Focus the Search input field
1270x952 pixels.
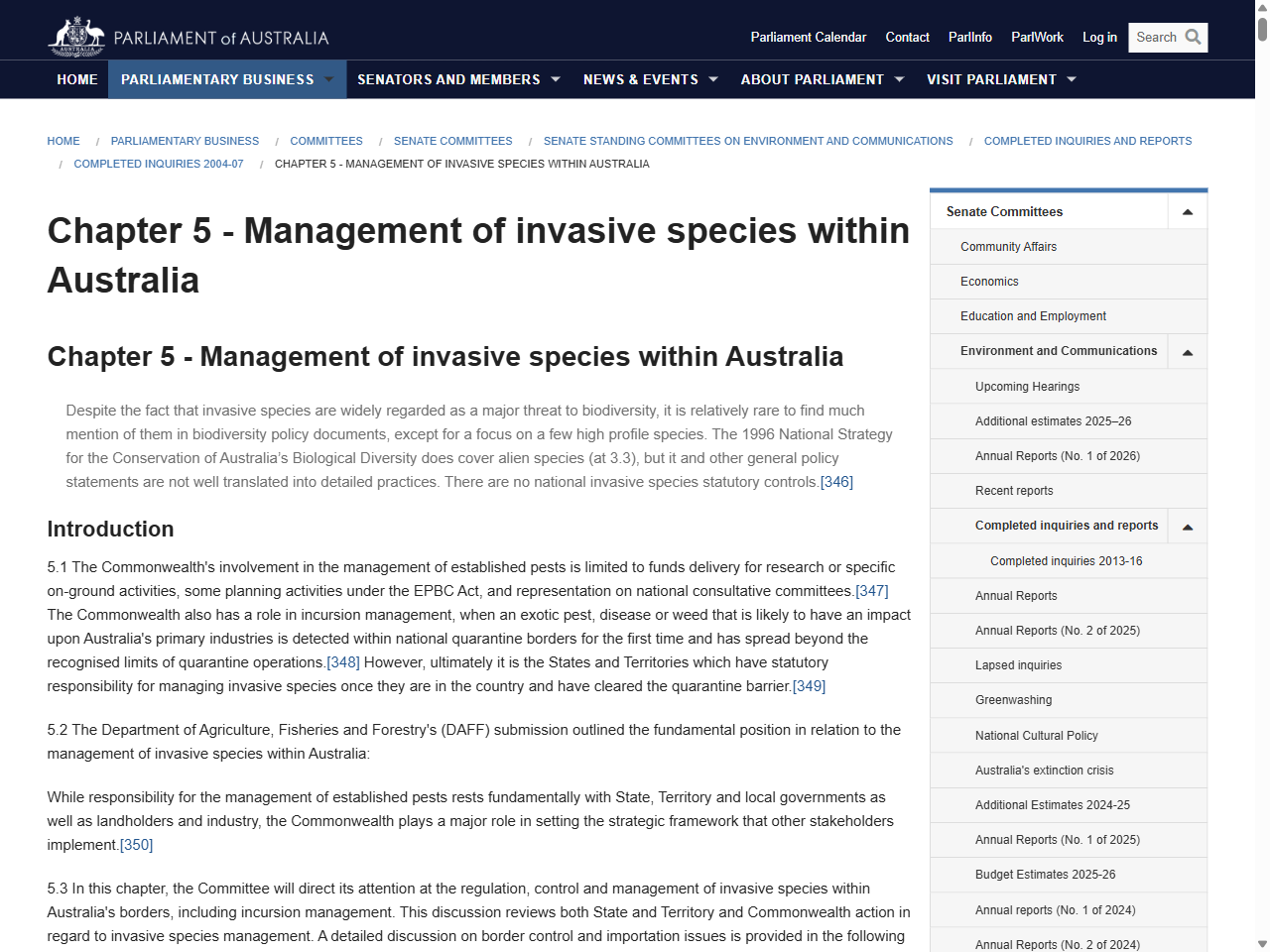click(1156, 38)
